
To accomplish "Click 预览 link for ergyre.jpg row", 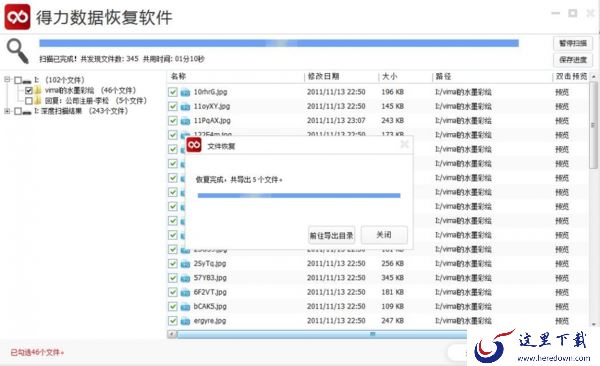I will click(562, 321).
